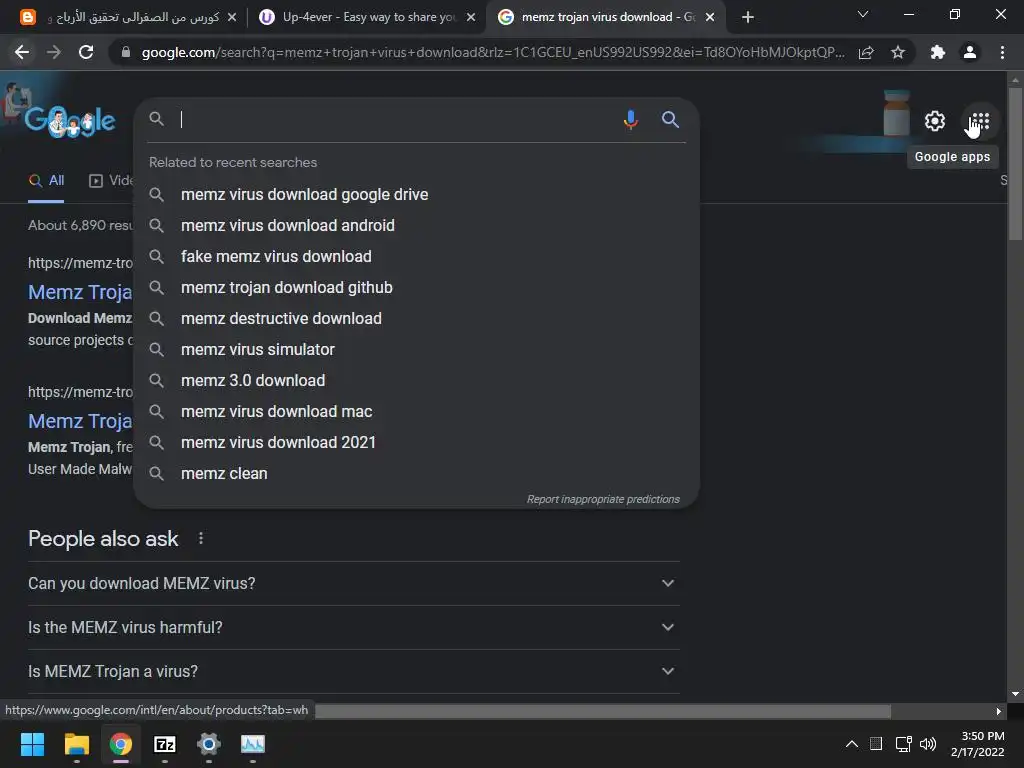Switch to the Videos results tab

(111, 181)
